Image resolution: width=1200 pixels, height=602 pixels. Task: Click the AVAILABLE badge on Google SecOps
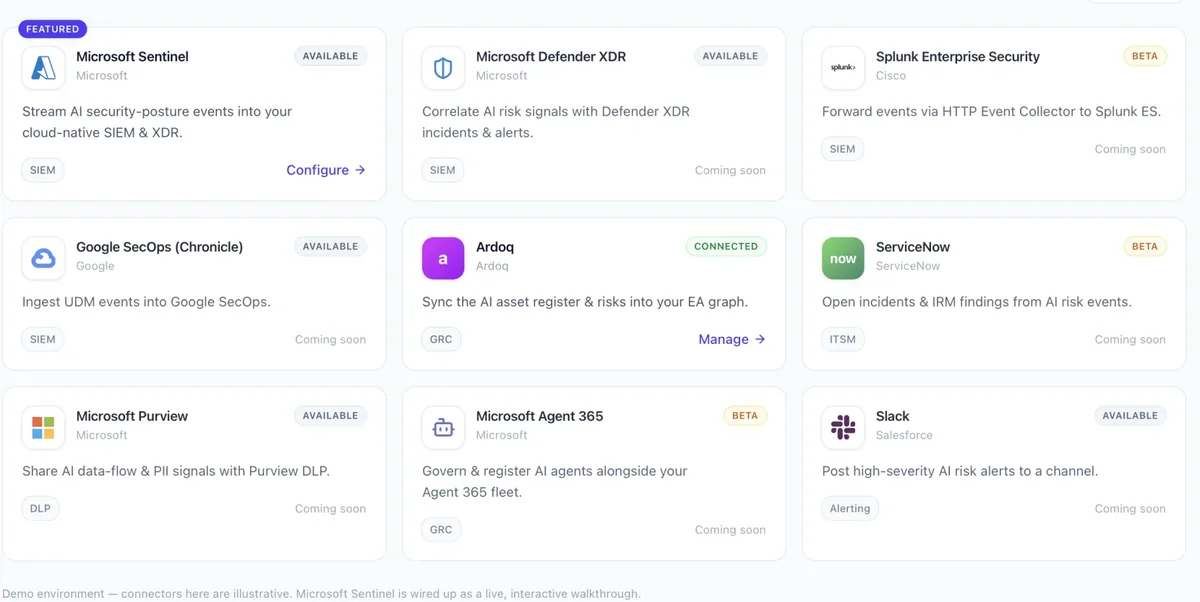[330, 246]
